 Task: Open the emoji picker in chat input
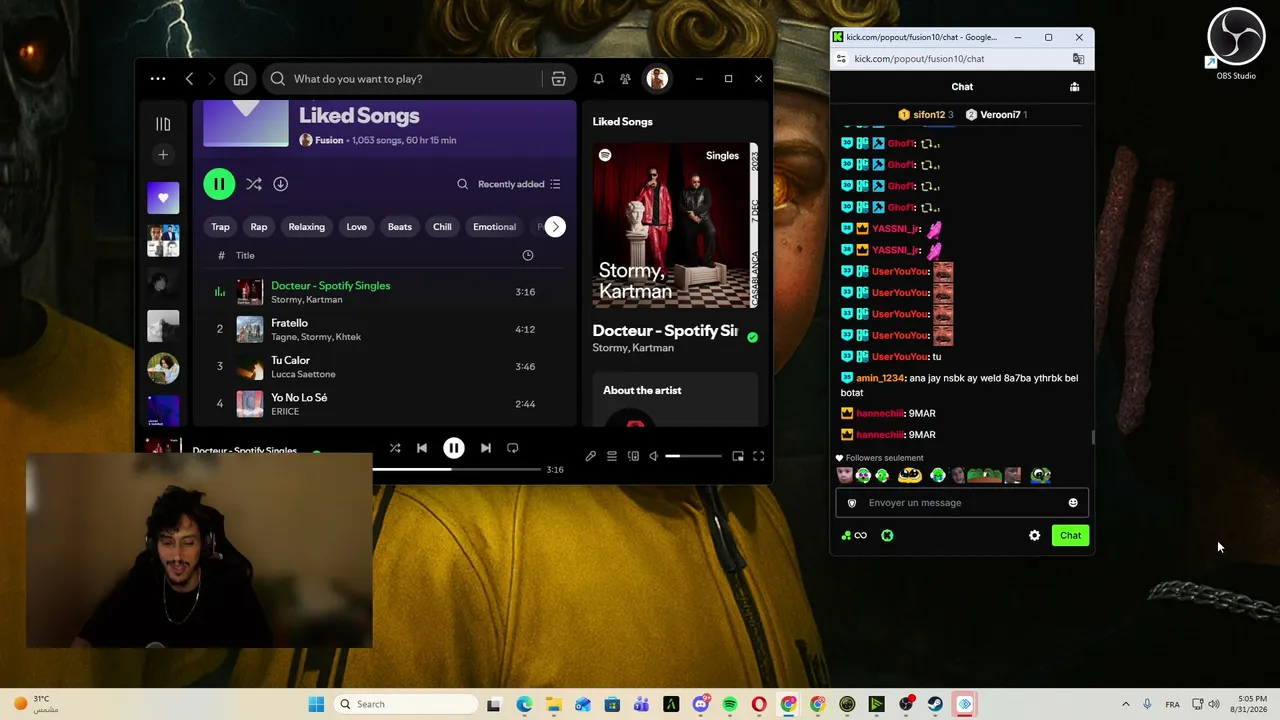click(1073, 503)
